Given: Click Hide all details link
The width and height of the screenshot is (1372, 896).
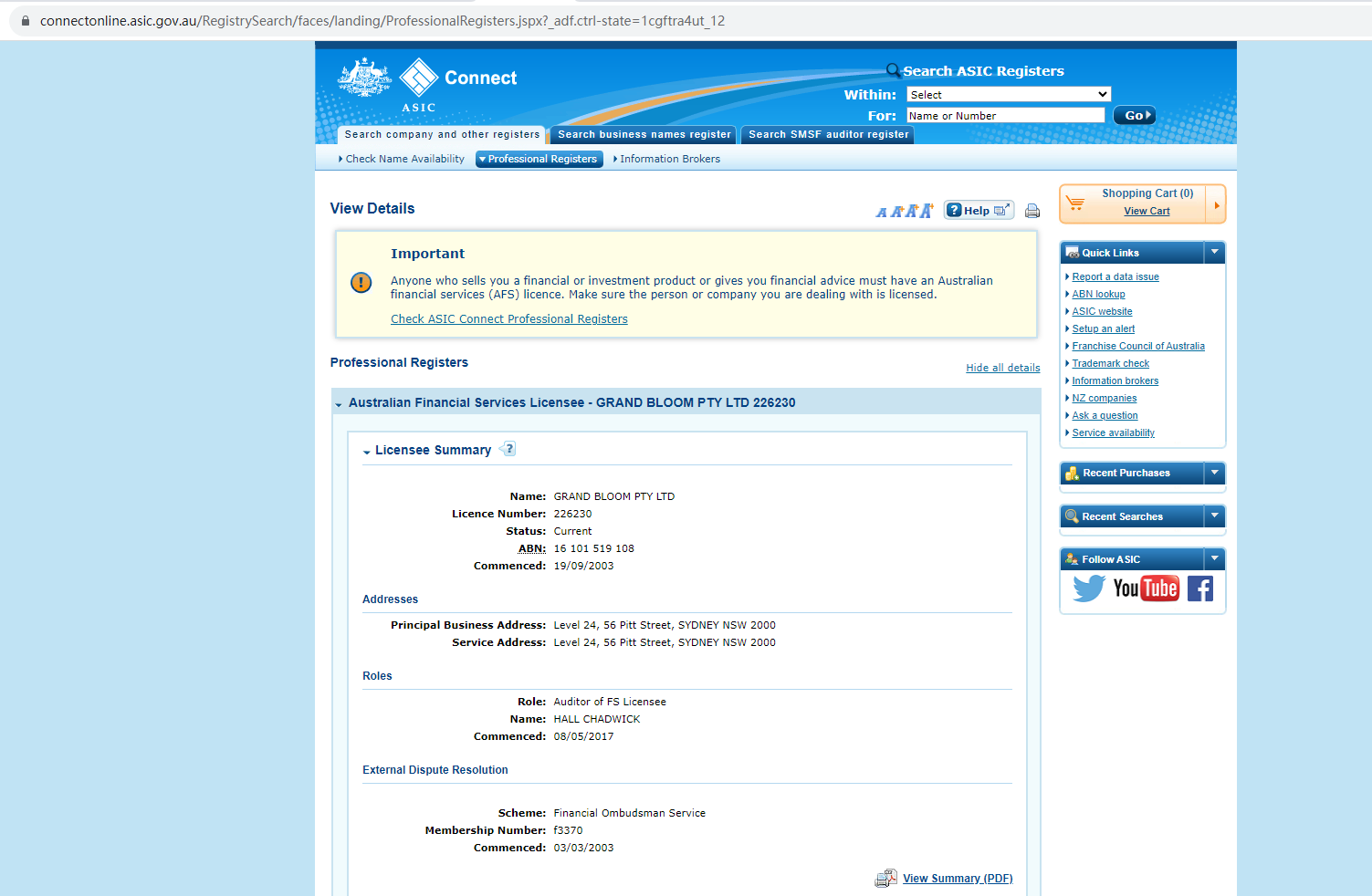Looking at the screenshot, I should click(x=1003, y=368).
